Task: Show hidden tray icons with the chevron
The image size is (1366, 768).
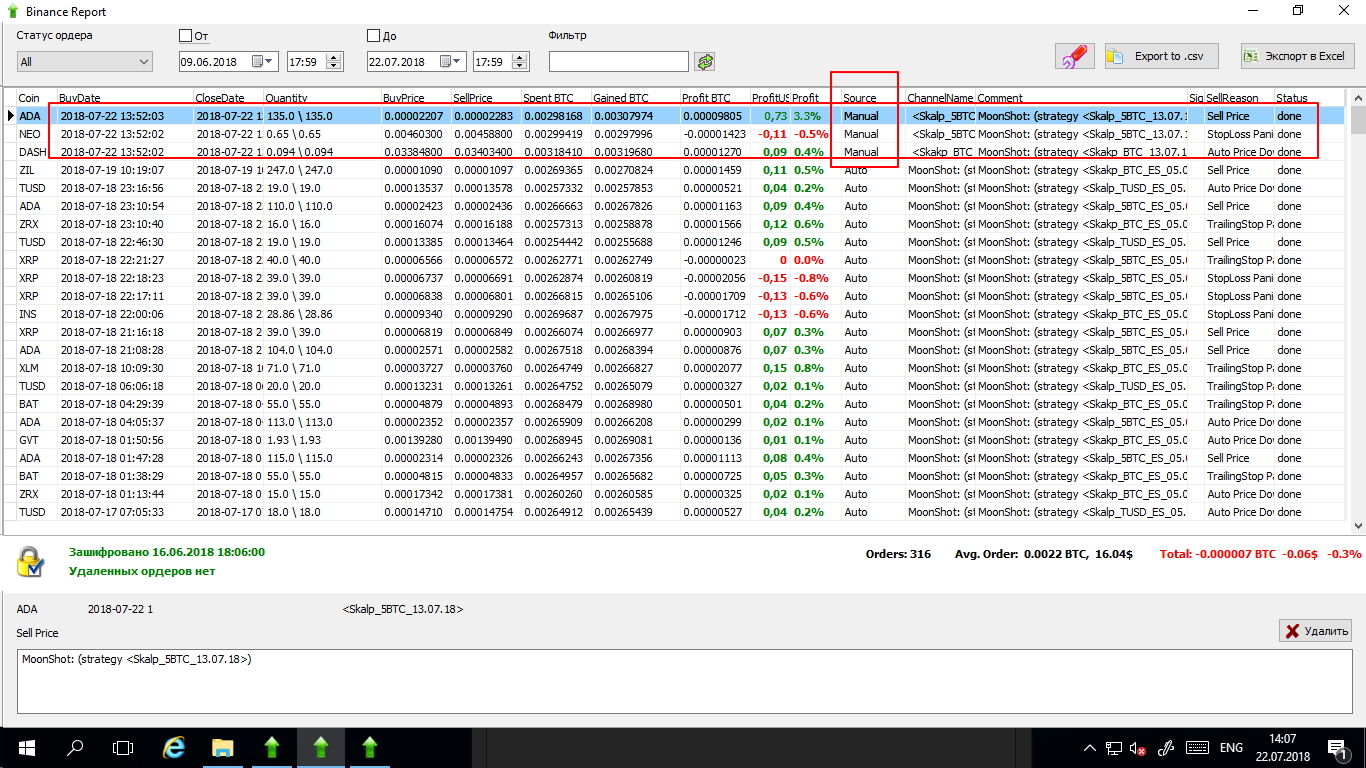Action: click(1089, 748)
